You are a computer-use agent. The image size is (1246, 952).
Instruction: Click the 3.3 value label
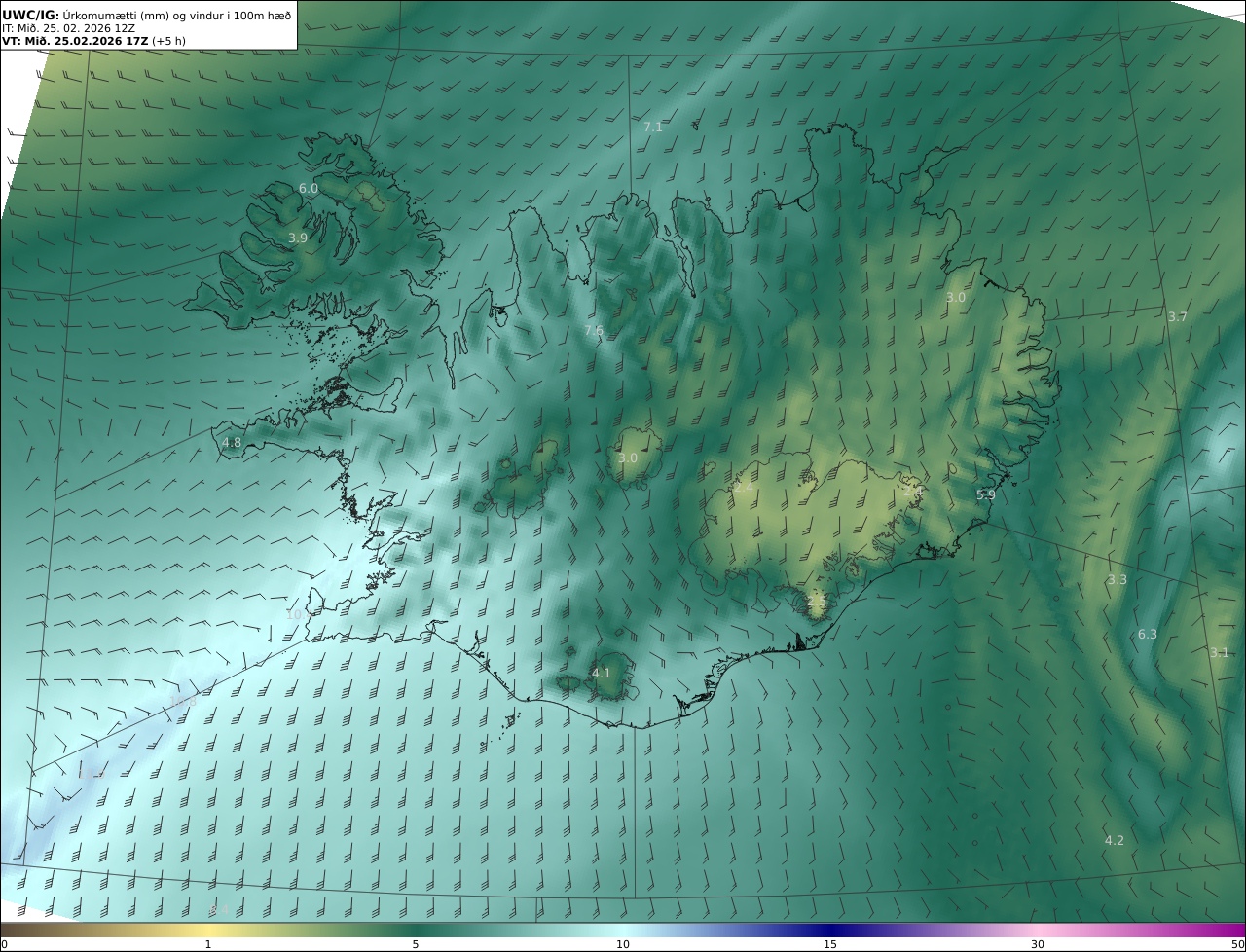pos(1118,580)
